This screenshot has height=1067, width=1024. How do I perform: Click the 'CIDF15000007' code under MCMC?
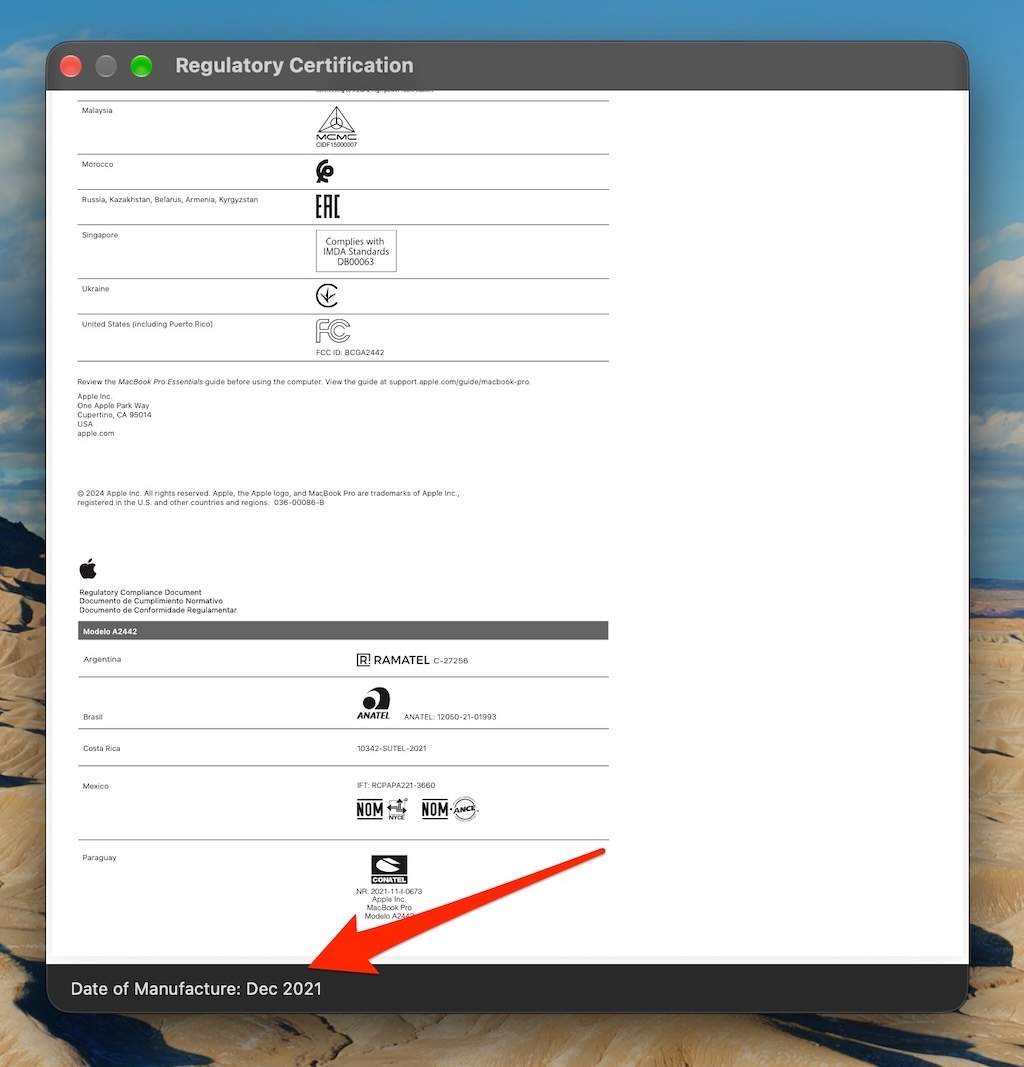336,144
